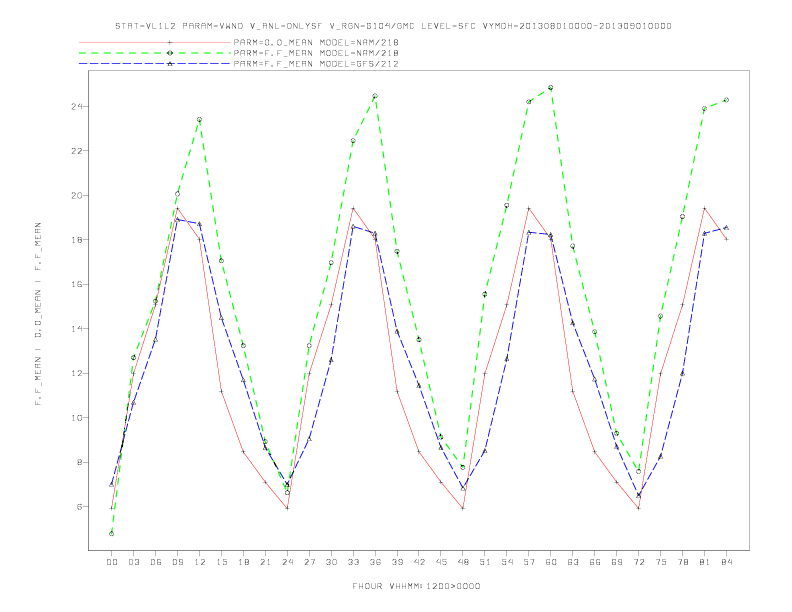Click x-axis tick label 18
The height and width of the screenshot is (612, 792).
click(243, 562)
